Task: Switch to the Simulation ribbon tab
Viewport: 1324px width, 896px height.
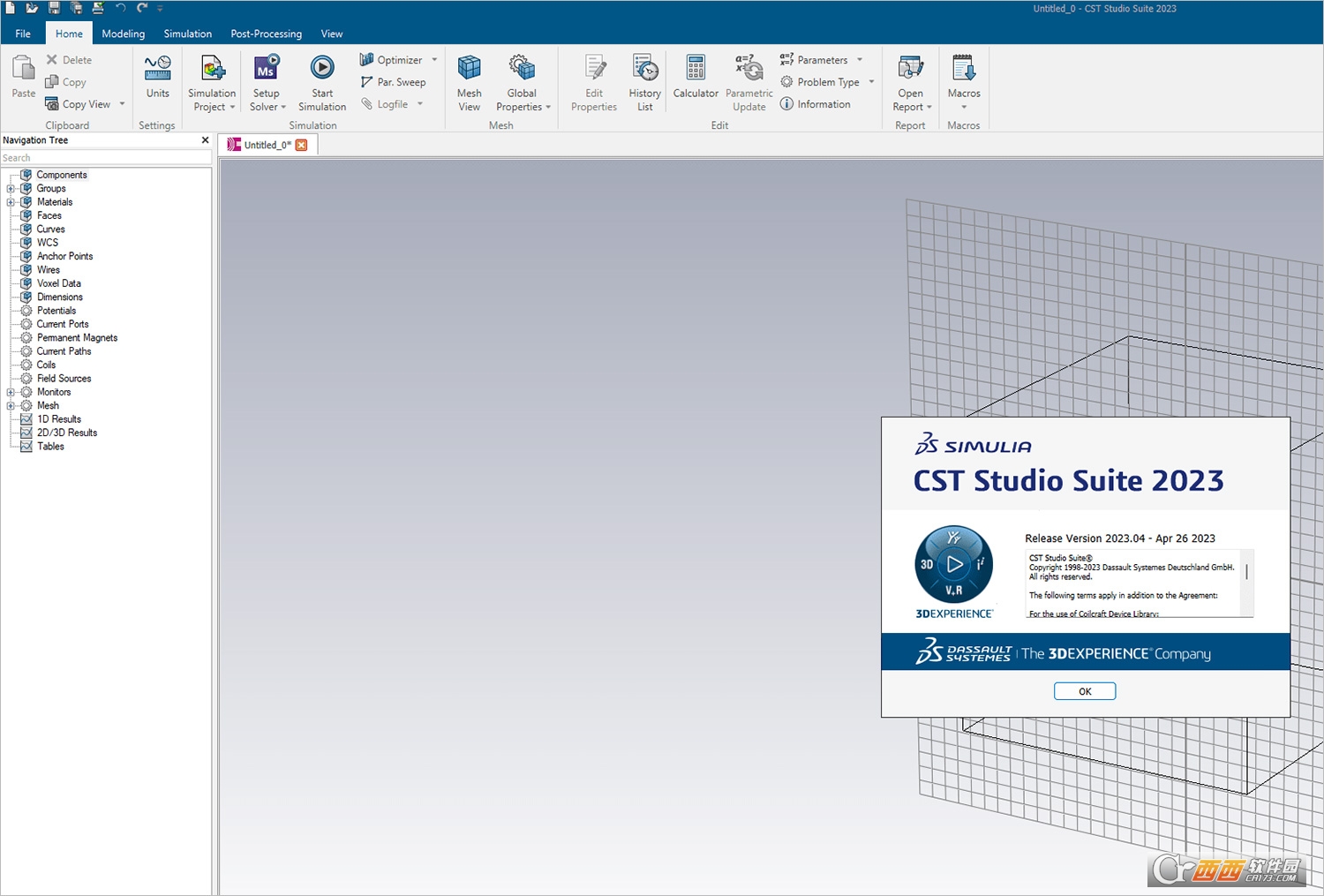Action: point(187,34)
